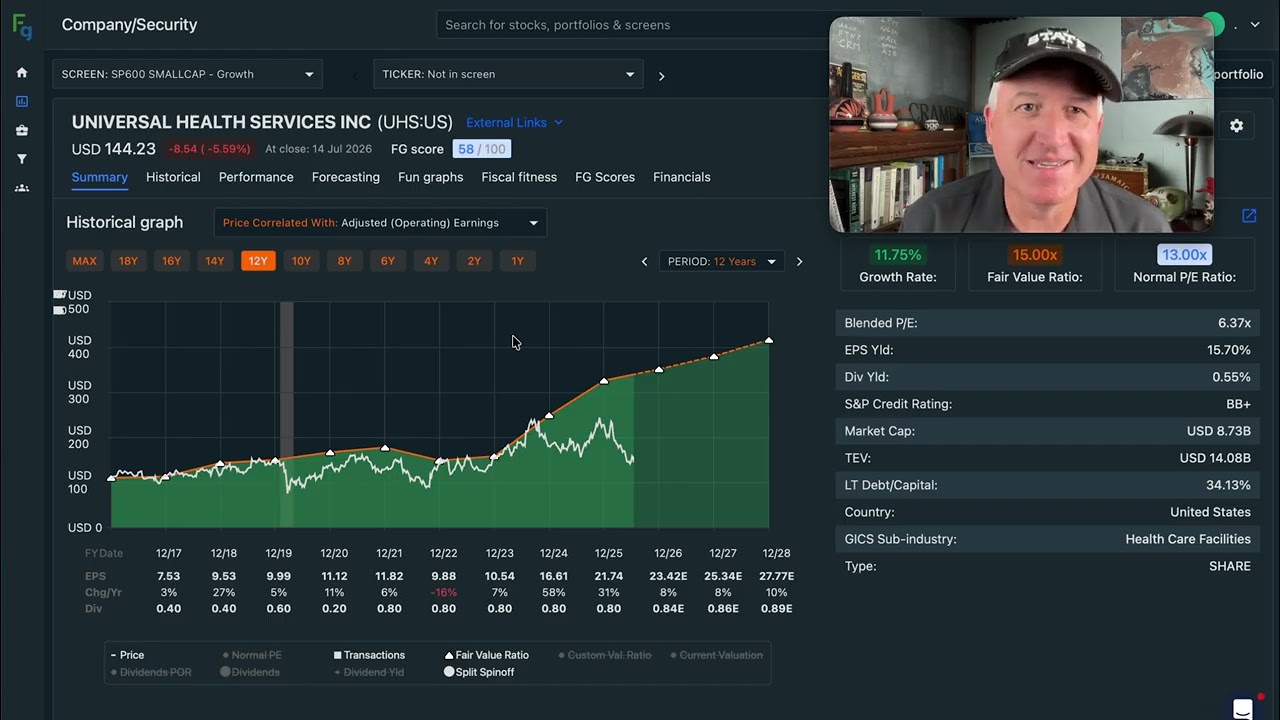Toggle the Fair Value Ratio legend item
Viewport: 1280px width, 720px height.
(487, 655)
